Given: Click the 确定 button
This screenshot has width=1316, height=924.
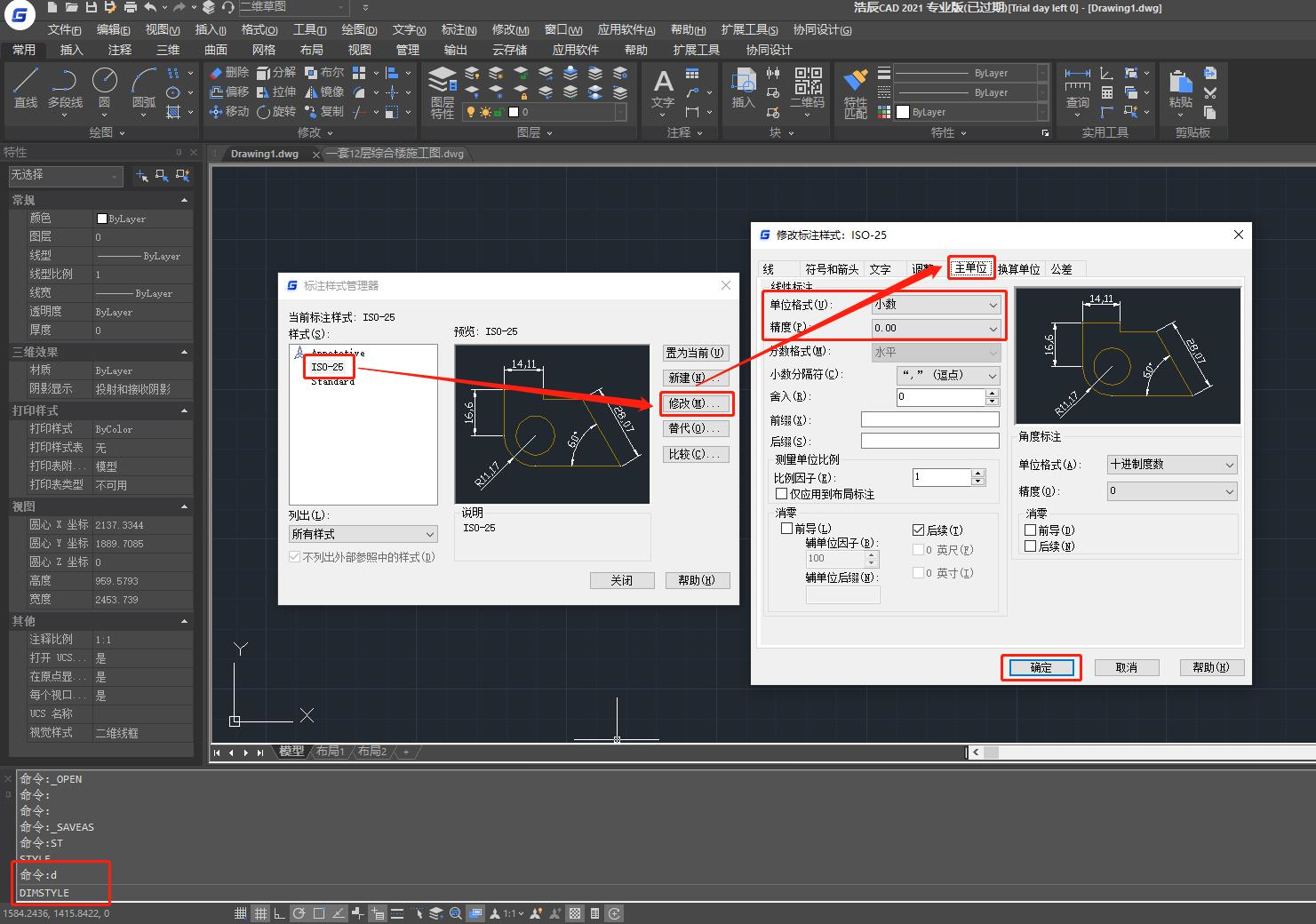Looking at the screenshot, I should pyautogui.click(x=1041, y=667).
